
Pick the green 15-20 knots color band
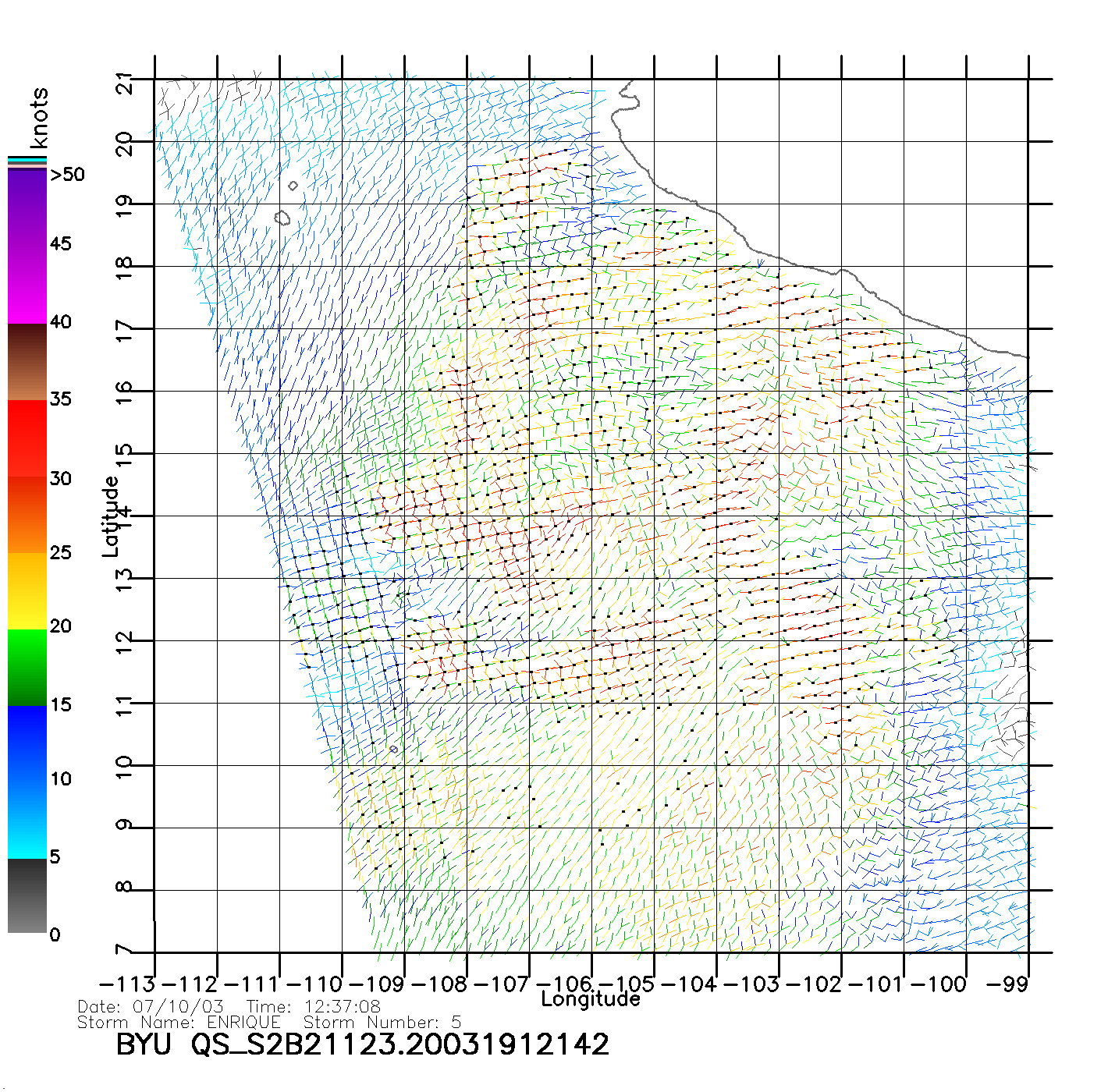click(x=27, y=667)
